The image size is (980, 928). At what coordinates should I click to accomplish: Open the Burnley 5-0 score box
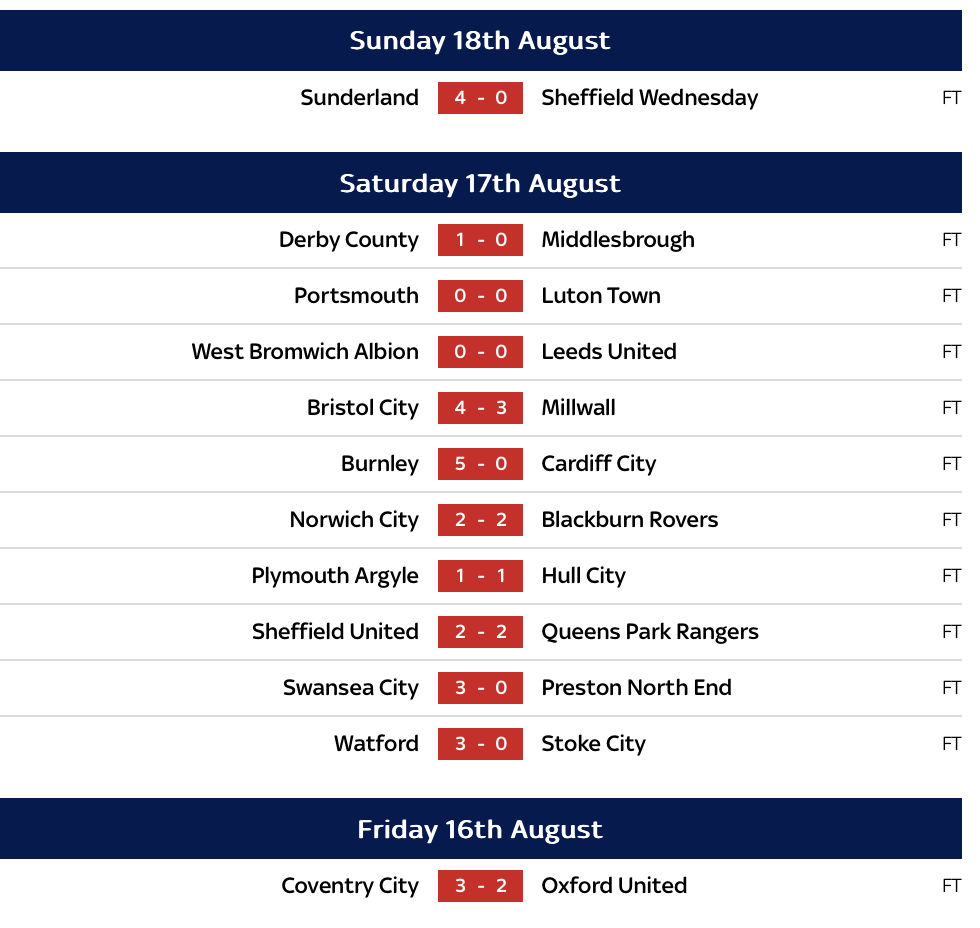pyautogui.click(x=480, y=464)
